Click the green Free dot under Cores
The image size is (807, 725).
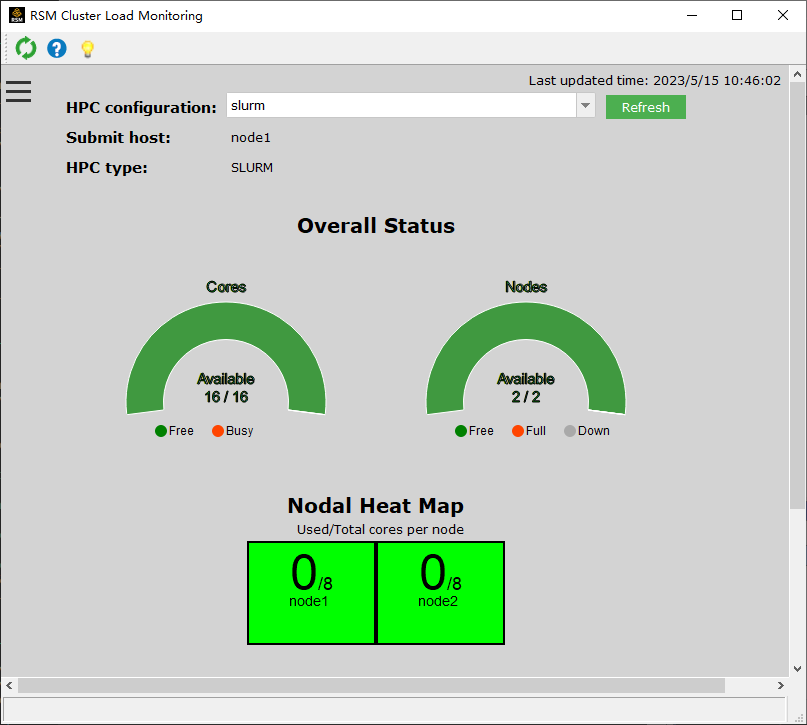pyautogui.click(x=161, y=431)
